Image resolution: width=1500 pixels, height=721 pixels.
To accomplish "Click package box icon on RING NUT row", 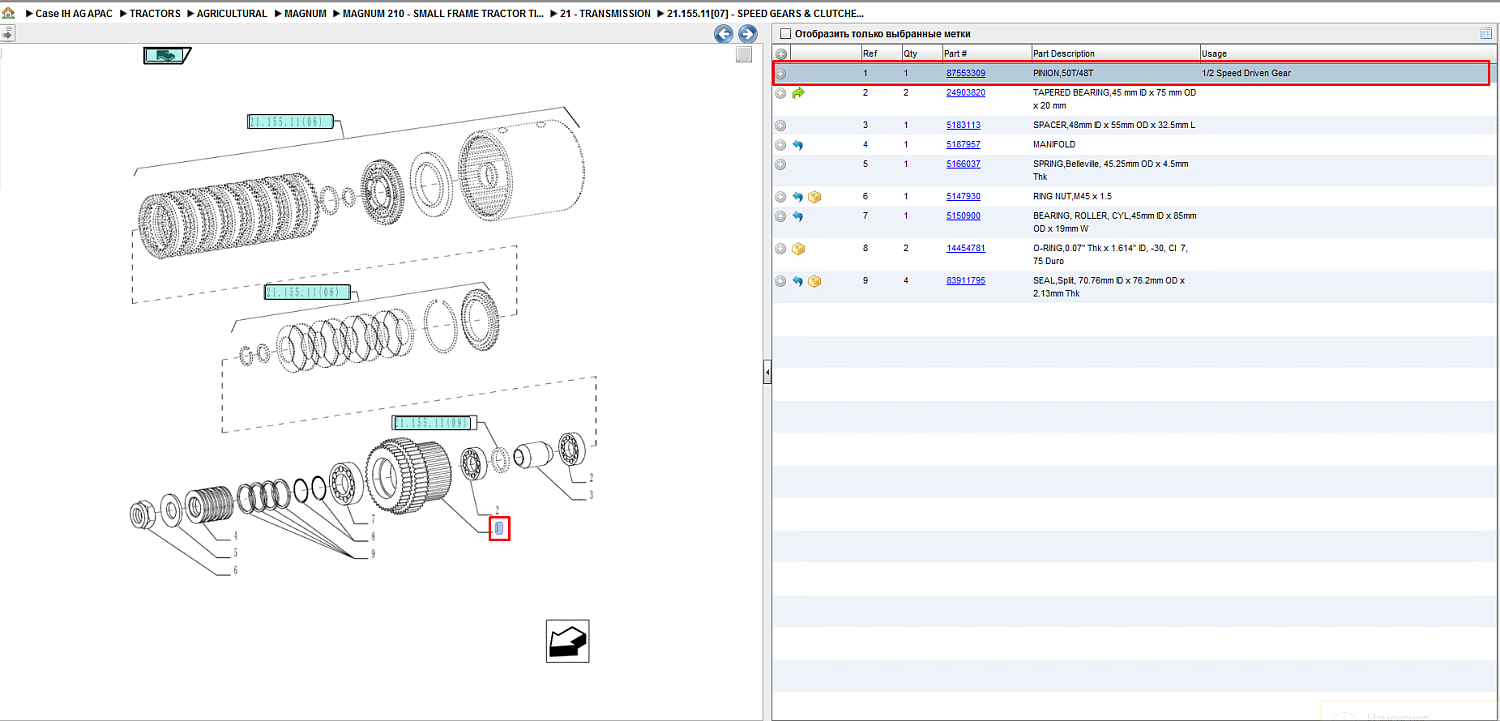I will [814, 197].
